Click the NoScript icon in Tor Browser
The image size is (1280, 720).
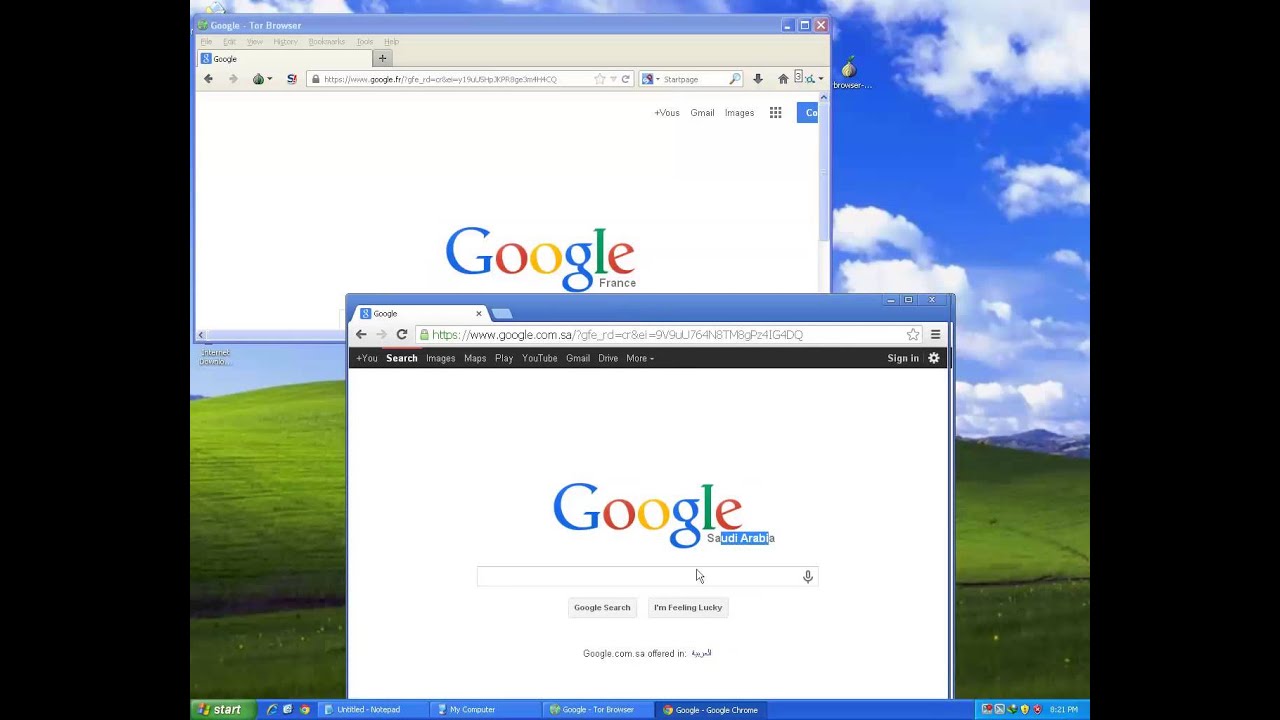pos(292,79)
